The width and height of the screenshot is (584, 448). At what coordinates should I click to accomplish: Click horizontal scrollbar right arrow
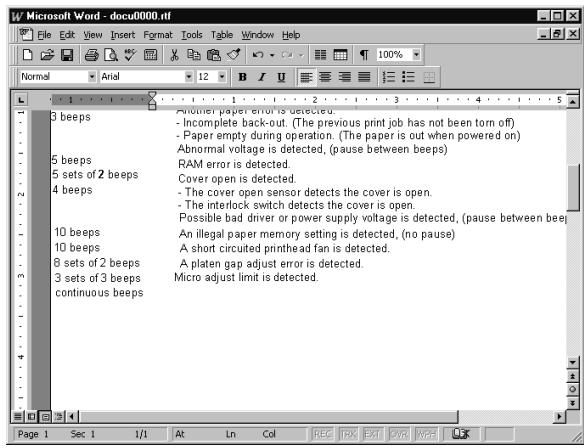click(559, 417)
